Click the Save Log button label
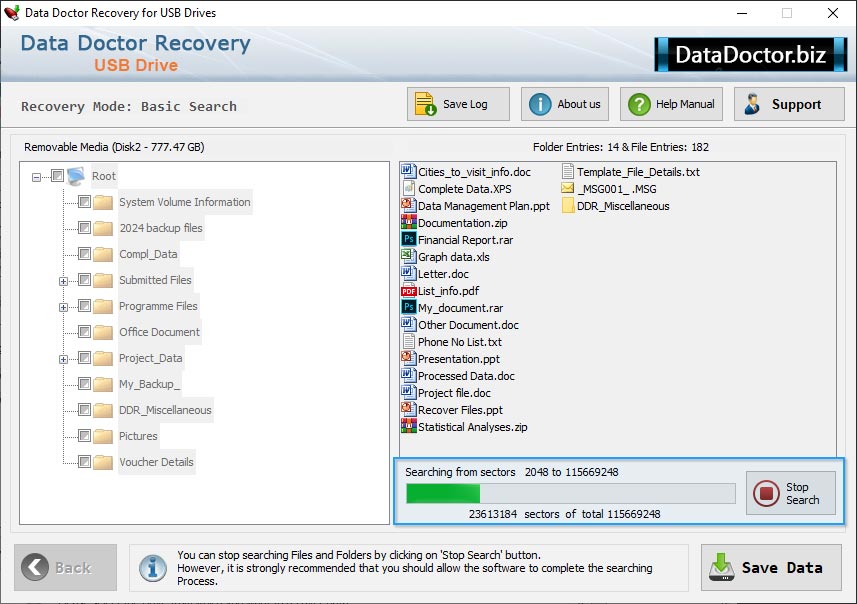 [x=465, y=104]
